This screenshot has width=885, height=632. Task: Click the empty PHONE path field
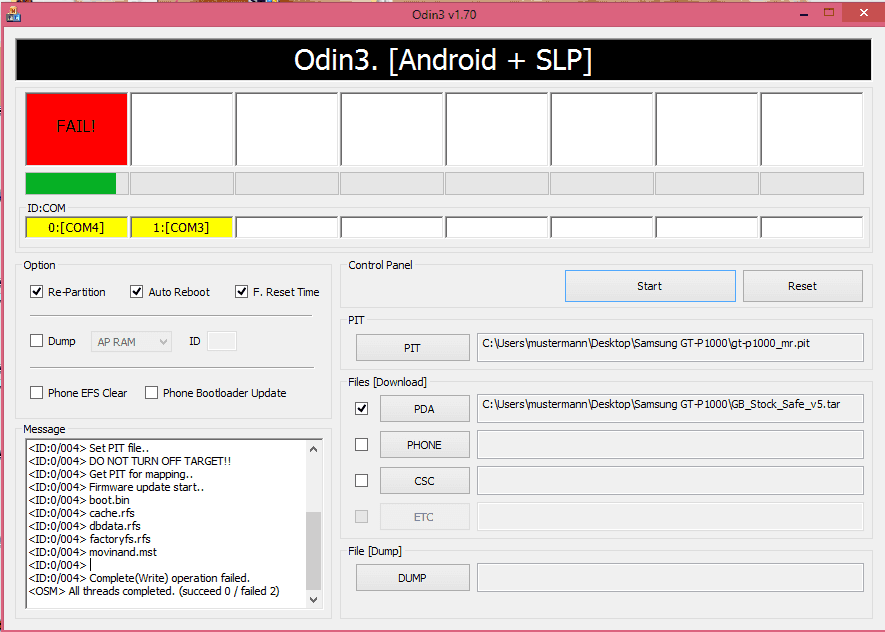coord(670,445)
